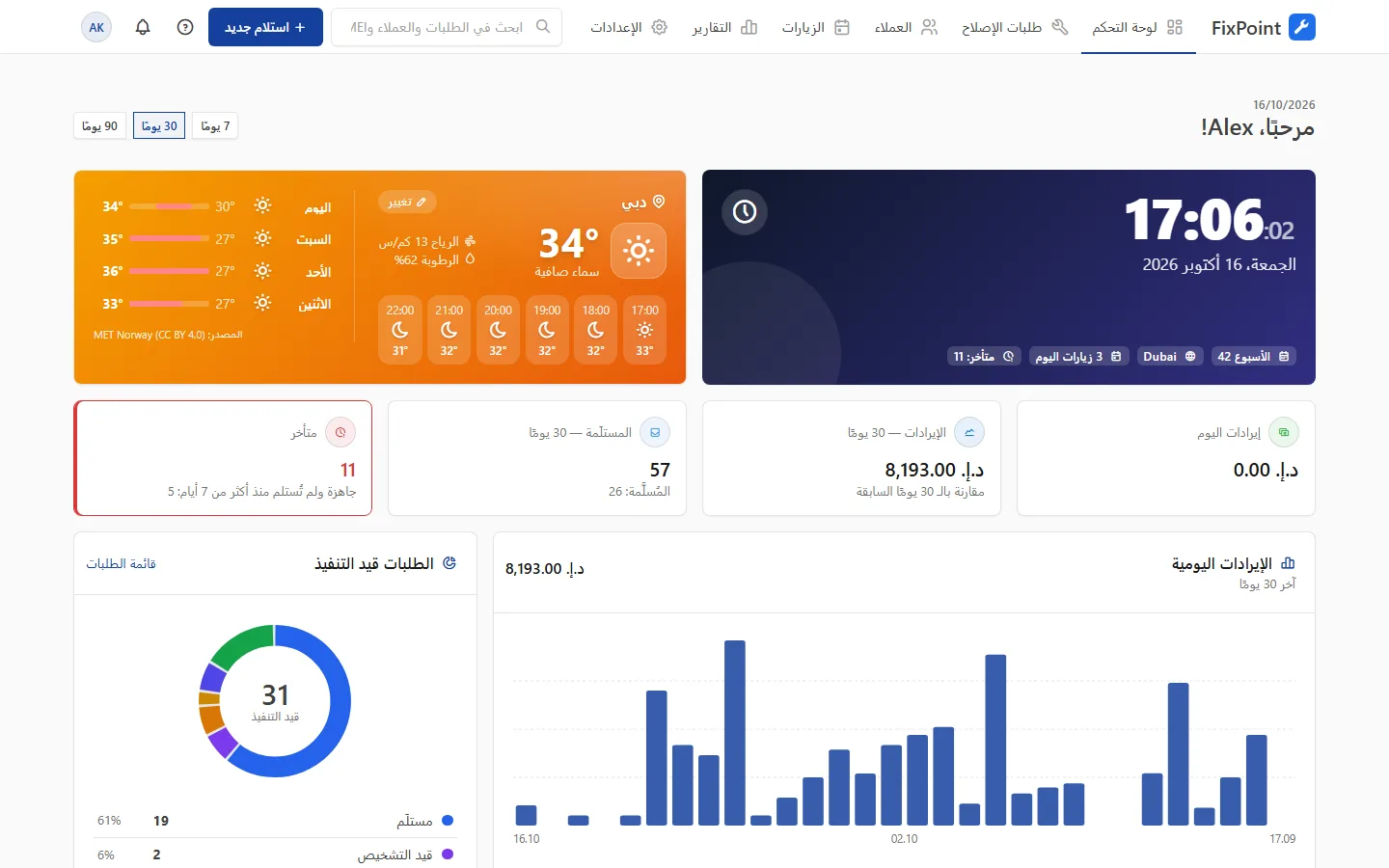Open التقارير tab

click(724, 27)
